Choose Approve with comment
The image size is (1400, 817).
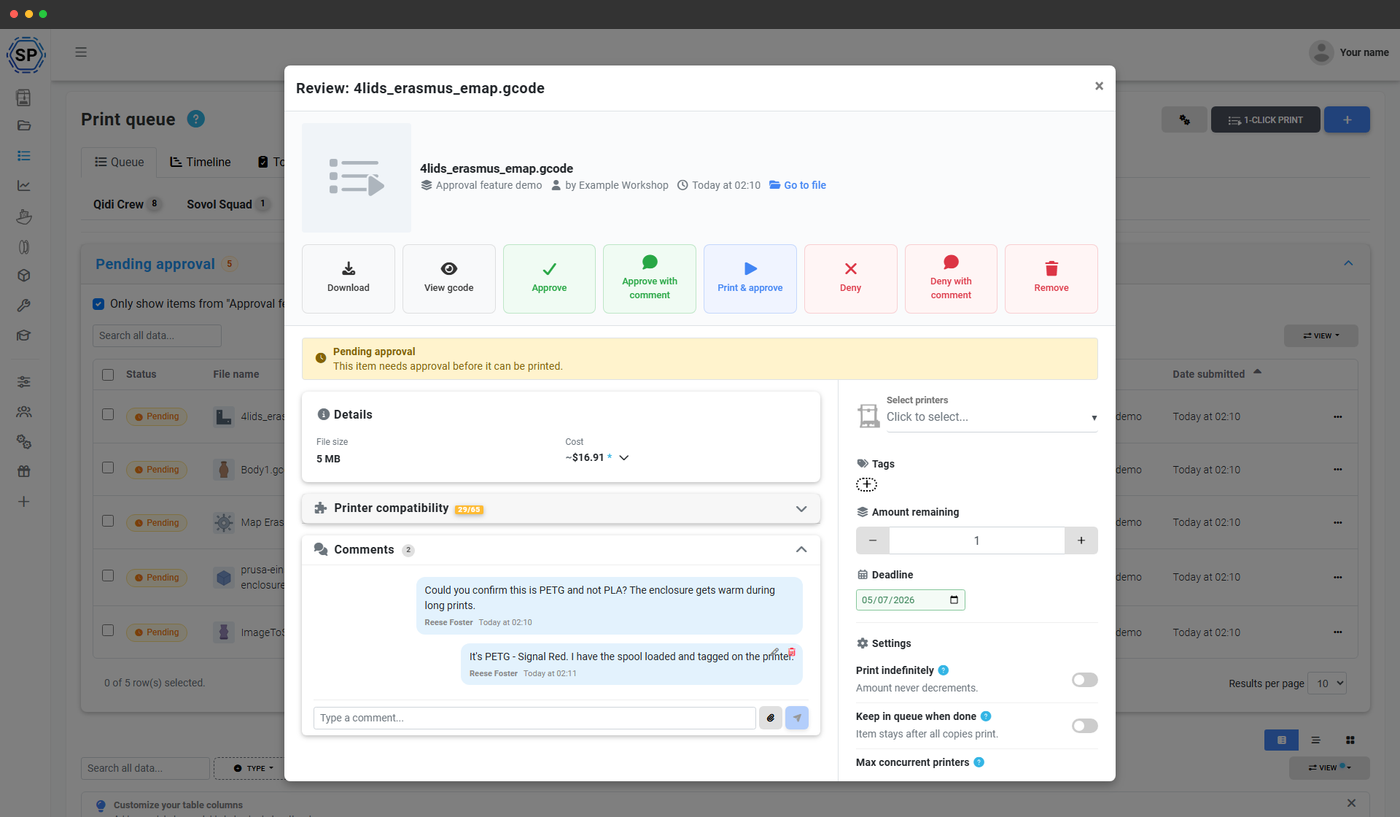(x=649, y=279)
